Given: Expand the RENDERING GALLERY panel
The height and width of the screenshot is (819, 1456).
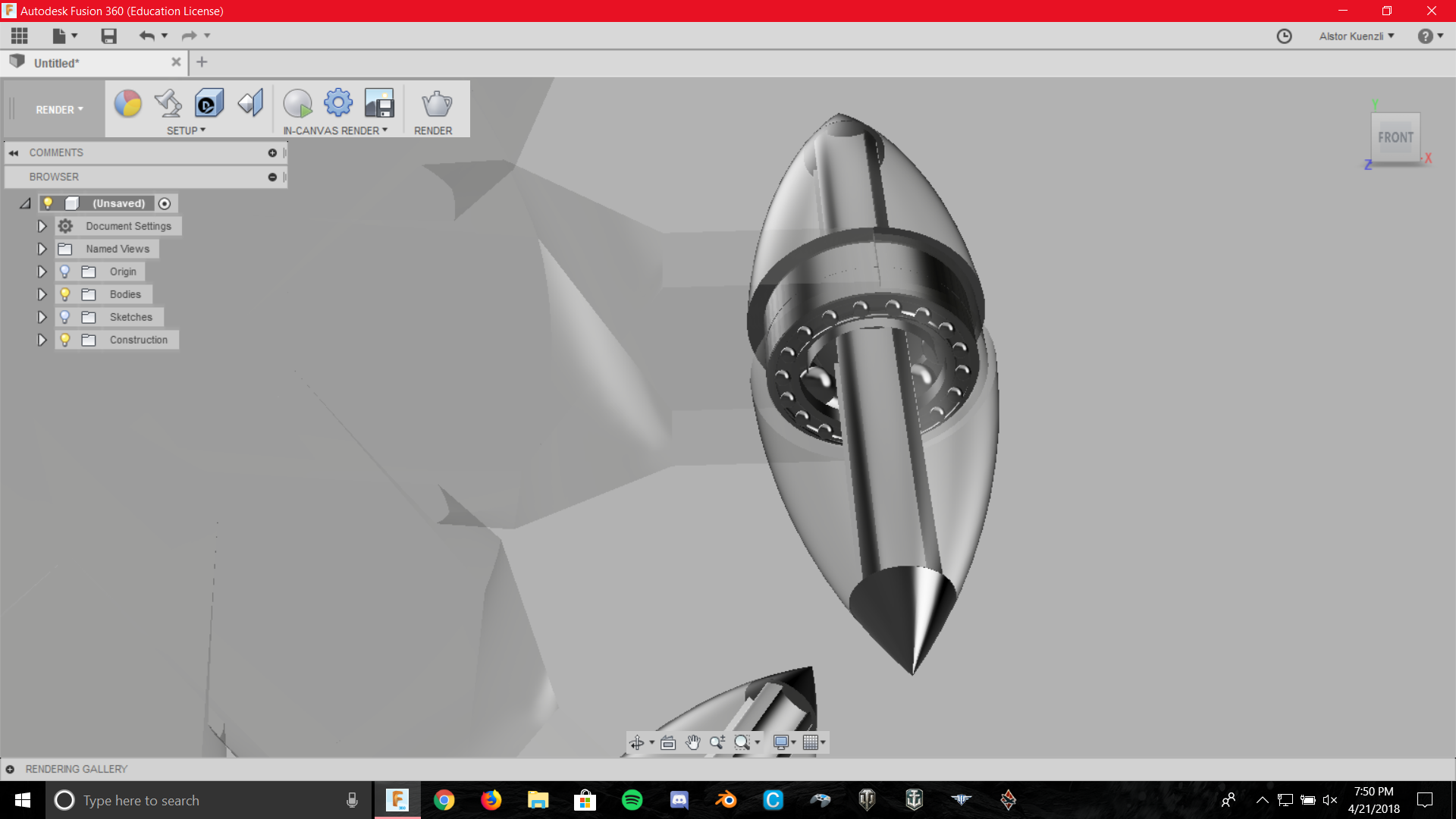Looking at the screenshot, I should [10, 769].
